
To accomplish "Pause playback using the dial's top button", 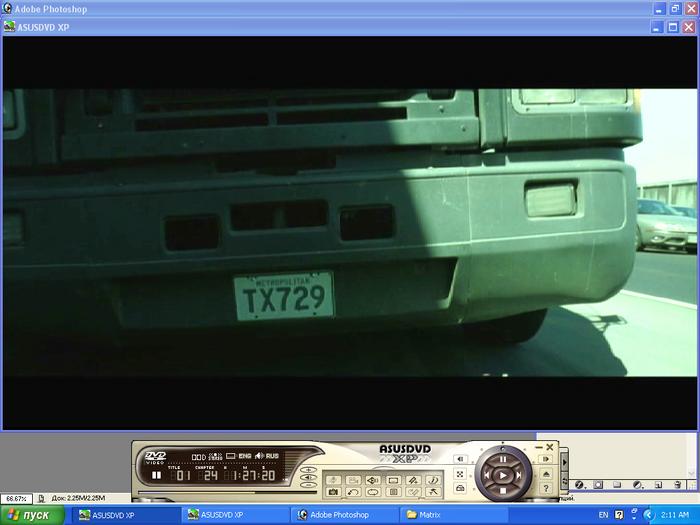I will [x=503, y=459].
